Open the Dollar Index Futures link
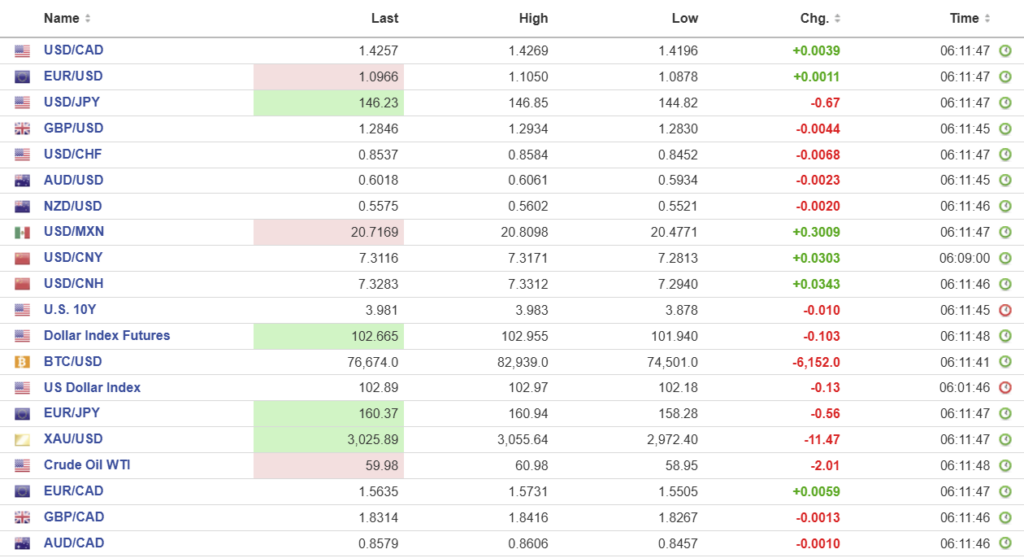Viewport: 1024px width, 558px height. 107,336
